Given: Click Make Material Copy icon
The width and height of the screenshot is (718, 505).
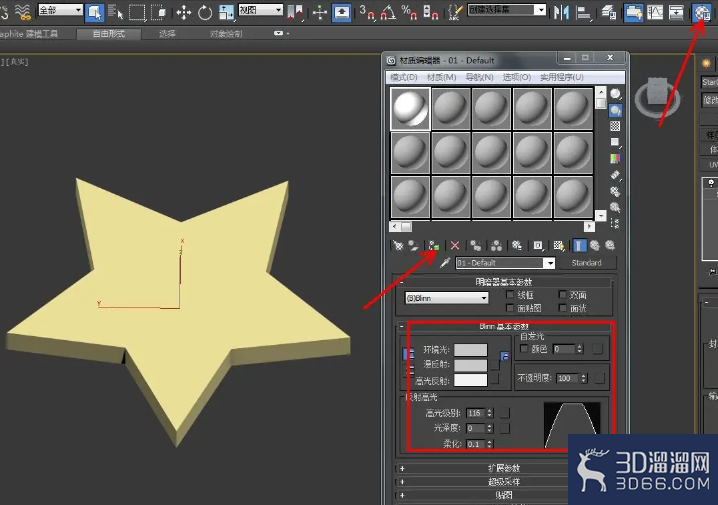Looking at the screenshot, I should point(476,245).
